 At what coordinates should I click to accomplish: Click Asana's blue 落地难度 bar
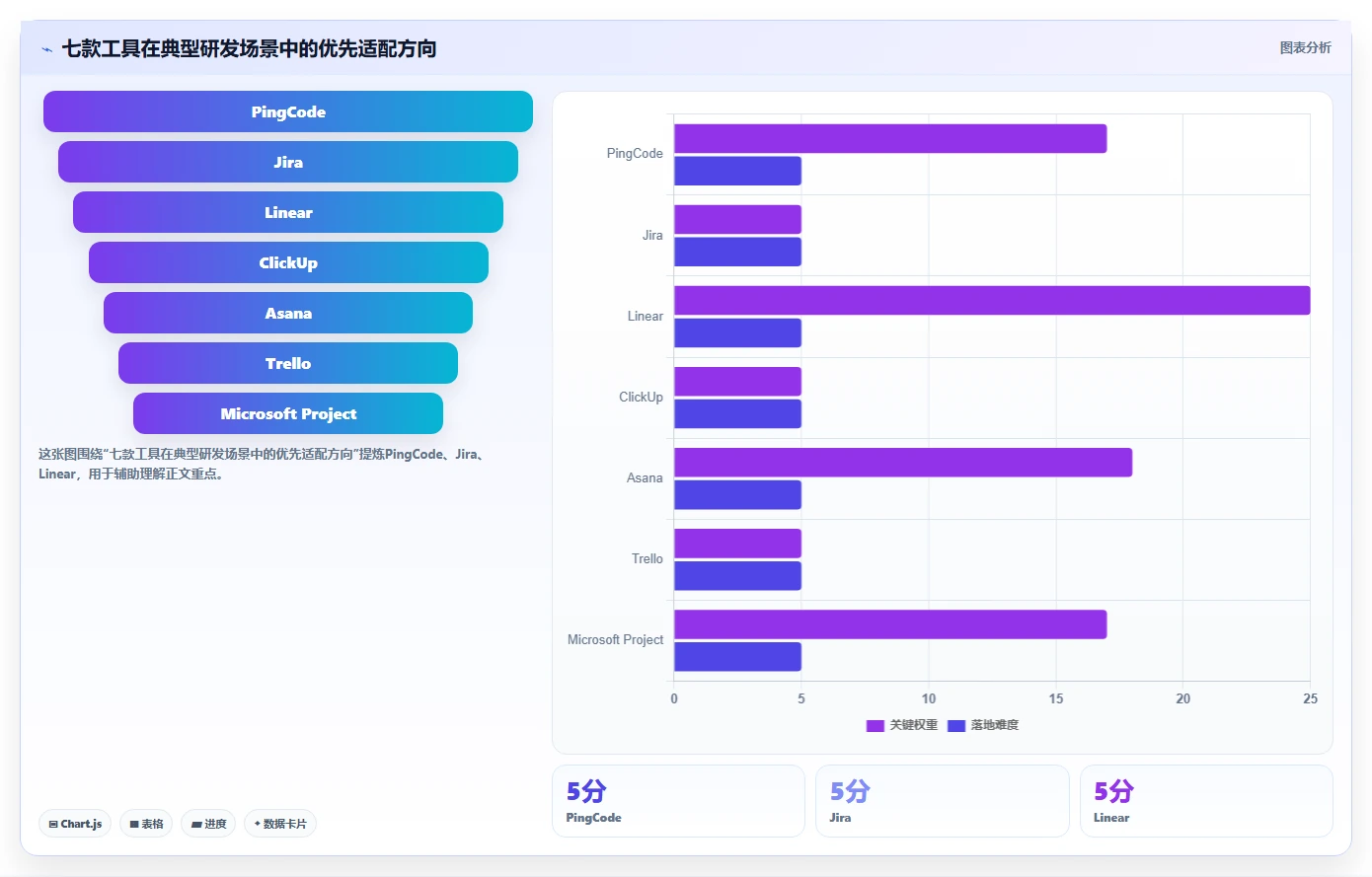(x=737, y=494)
